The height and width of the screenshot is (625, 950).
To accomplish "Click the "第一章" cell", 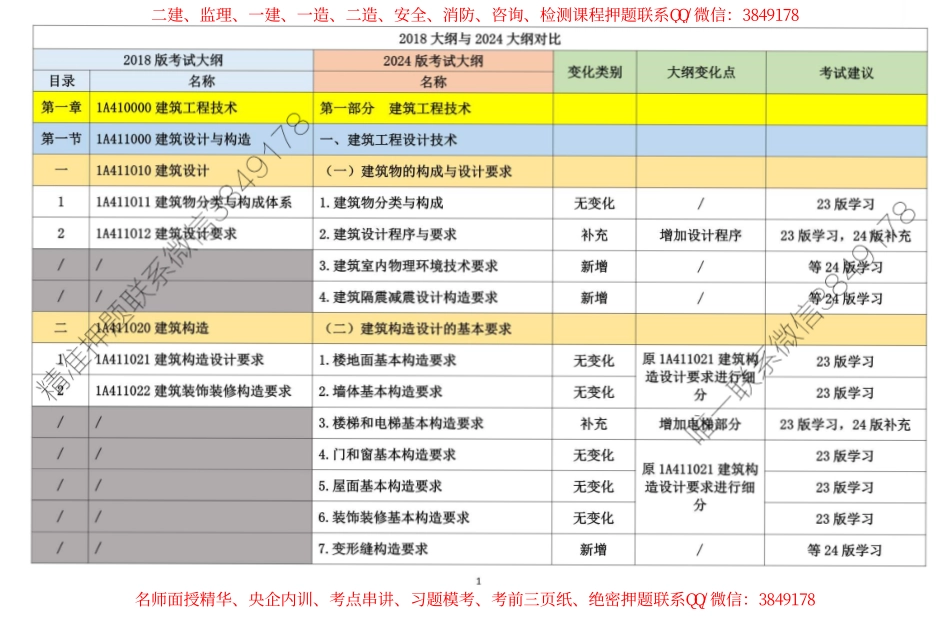I will tap(61, 108).
